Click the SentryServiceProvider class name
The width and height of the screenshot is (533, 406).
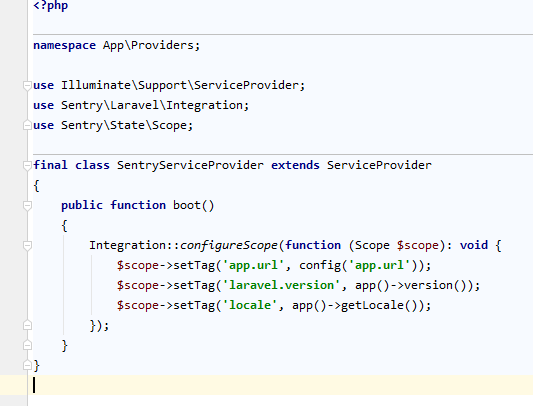tap(190, 165)
